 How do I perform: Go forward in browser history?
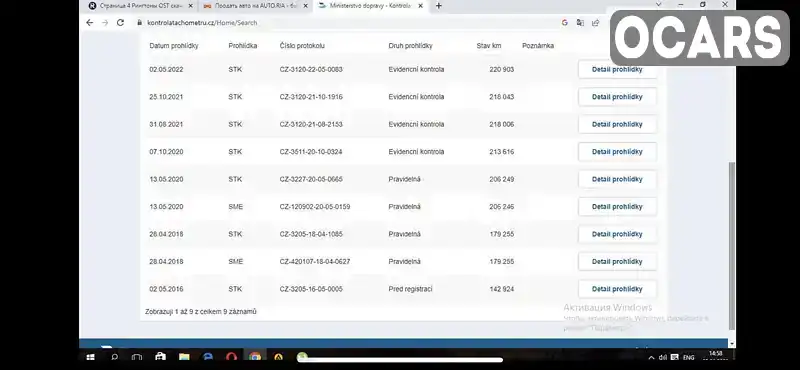(105, 22)
